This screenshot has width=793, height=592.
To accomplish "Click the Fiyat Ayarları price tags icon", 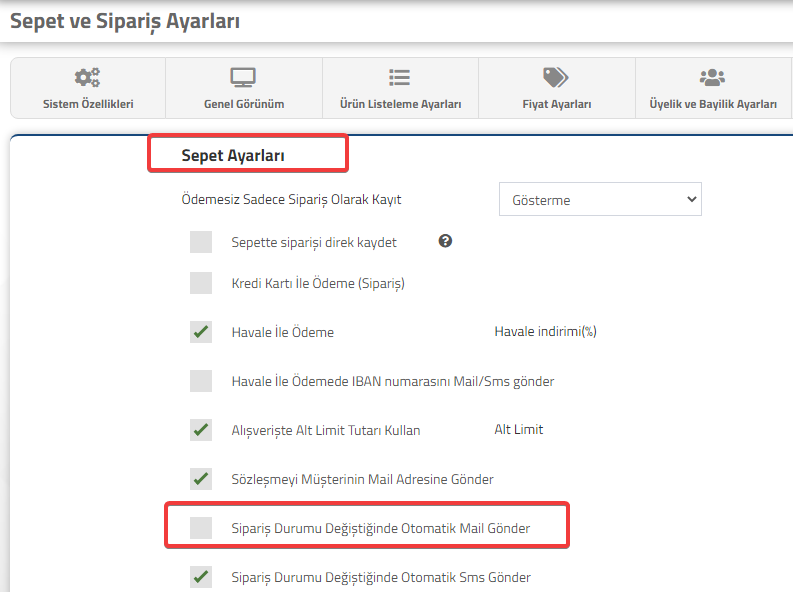I will 556,77.
